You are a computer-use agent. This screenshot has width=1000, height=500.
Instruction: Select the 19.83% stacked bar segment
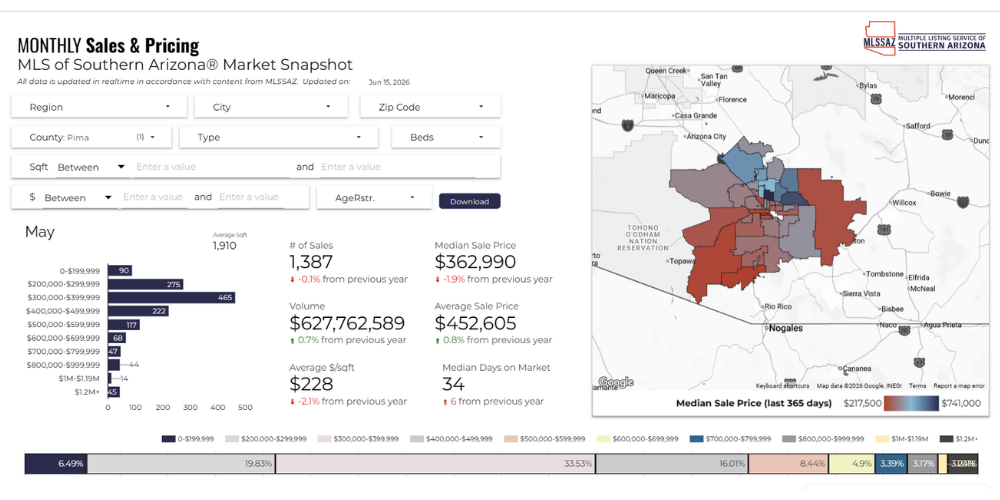[x=181, y=464]
